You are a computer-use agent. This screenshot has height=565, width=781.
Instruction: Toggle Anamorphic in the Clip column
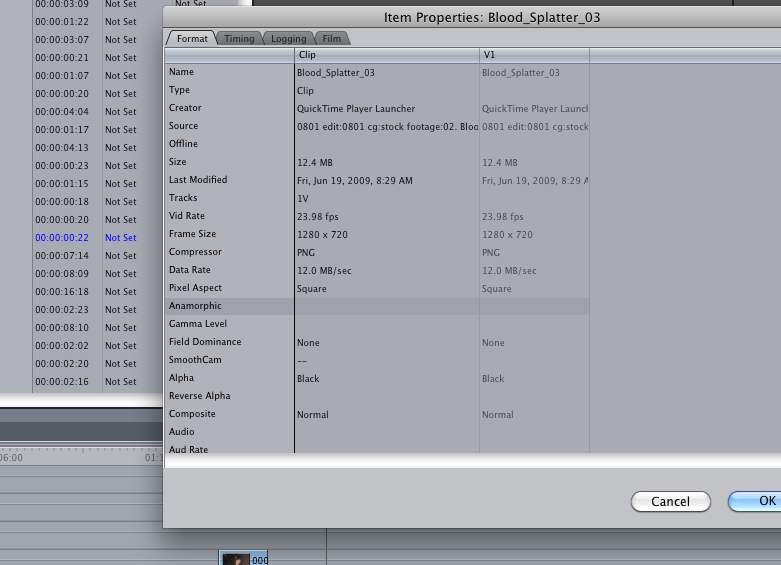(x=386, y=307)
